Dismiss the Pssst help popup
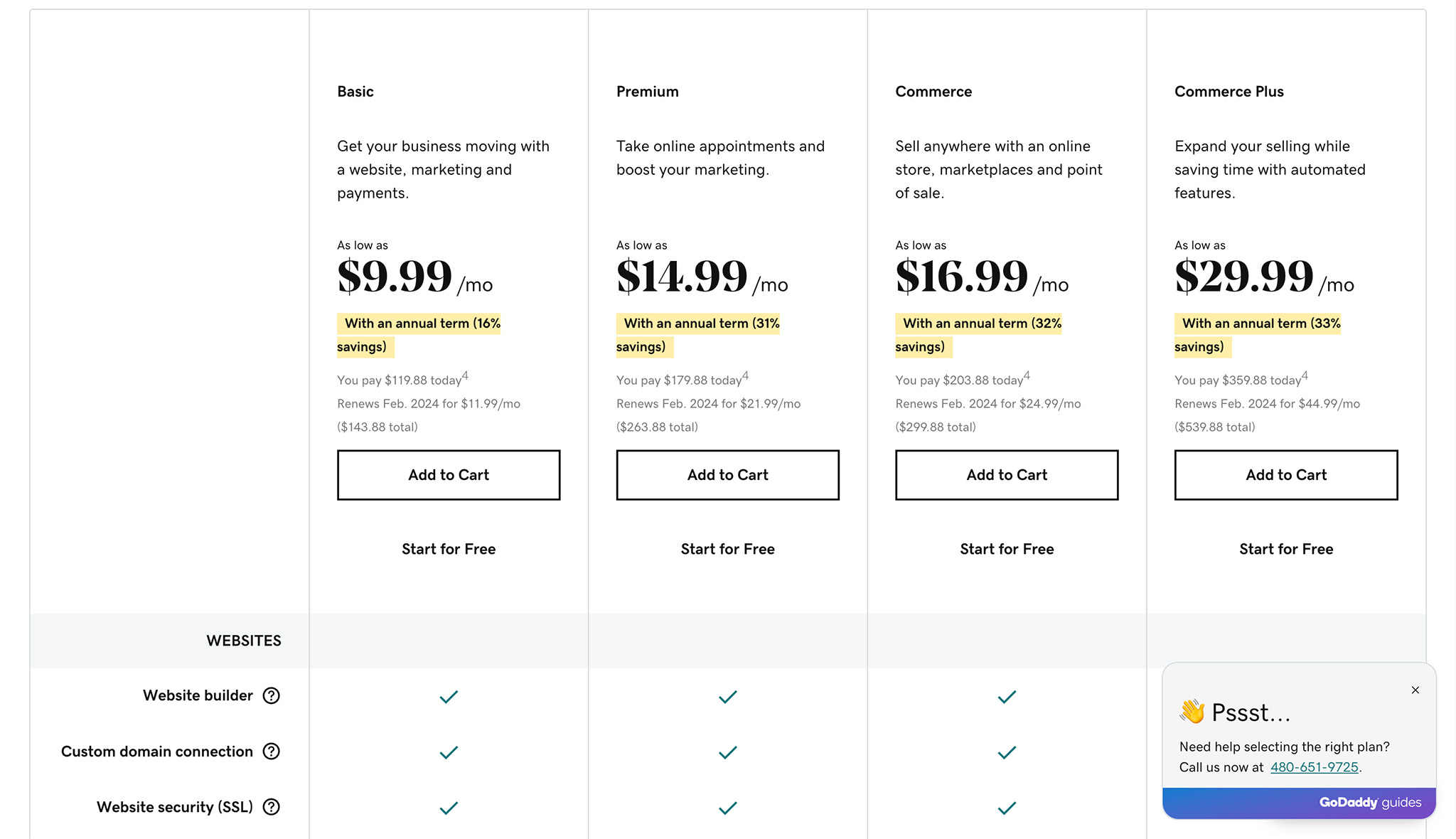This screenshot has width=1456, height=839. point(1415,690)
